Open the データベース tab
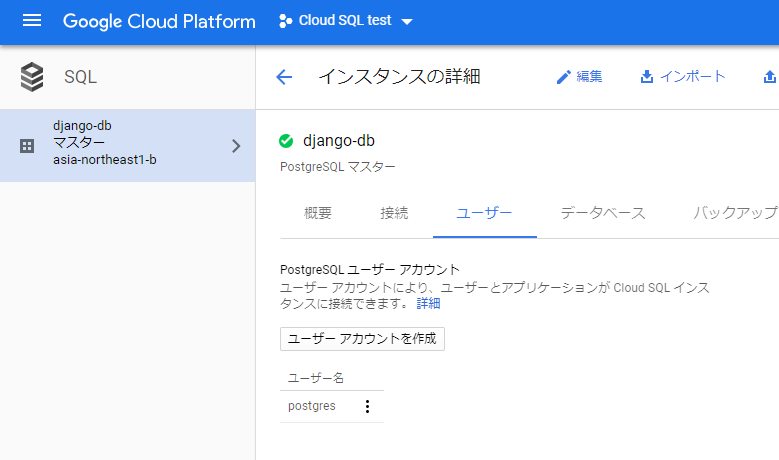This screenshot has height=460, width=779. (x=602, y=213)
